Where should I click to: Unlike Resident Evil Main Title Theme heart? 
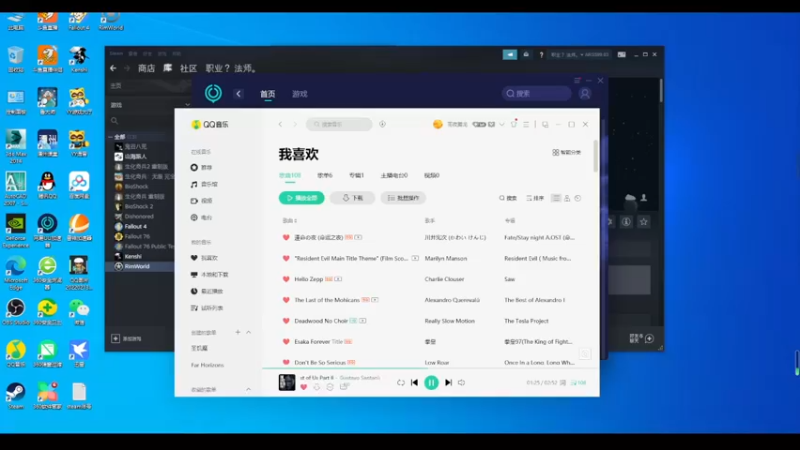286,258
